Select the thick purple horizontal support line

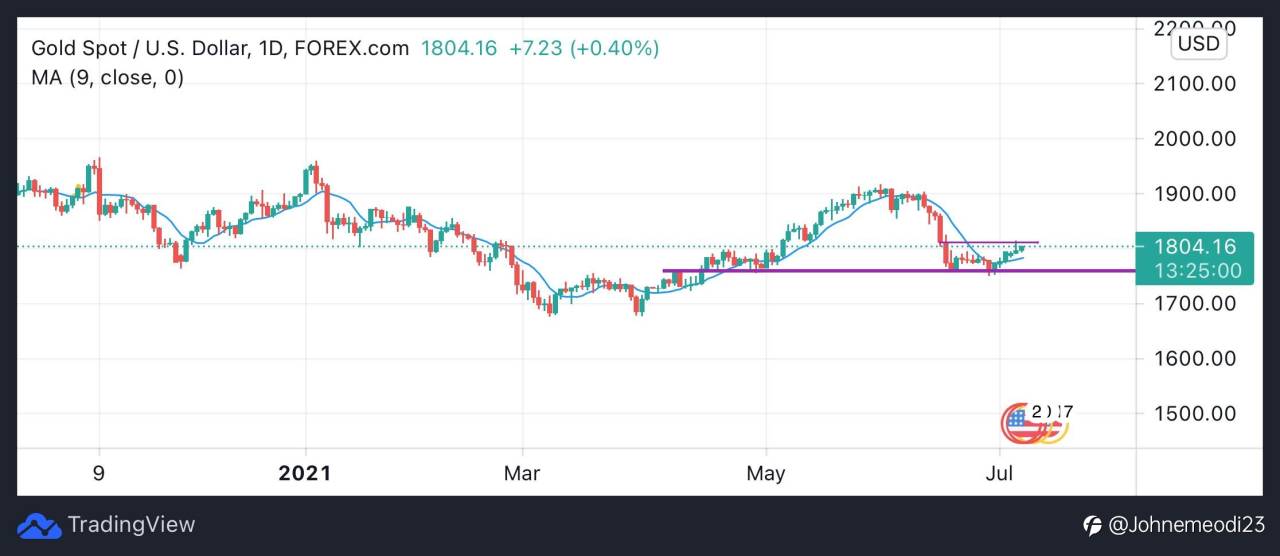tap(898, 270)
